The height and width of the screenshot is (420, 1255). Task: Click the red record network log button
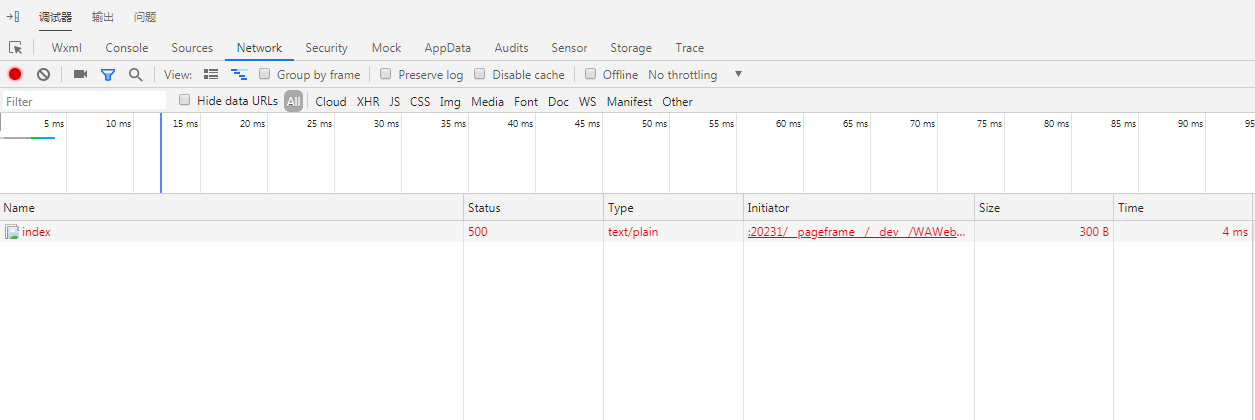(15, 74)
